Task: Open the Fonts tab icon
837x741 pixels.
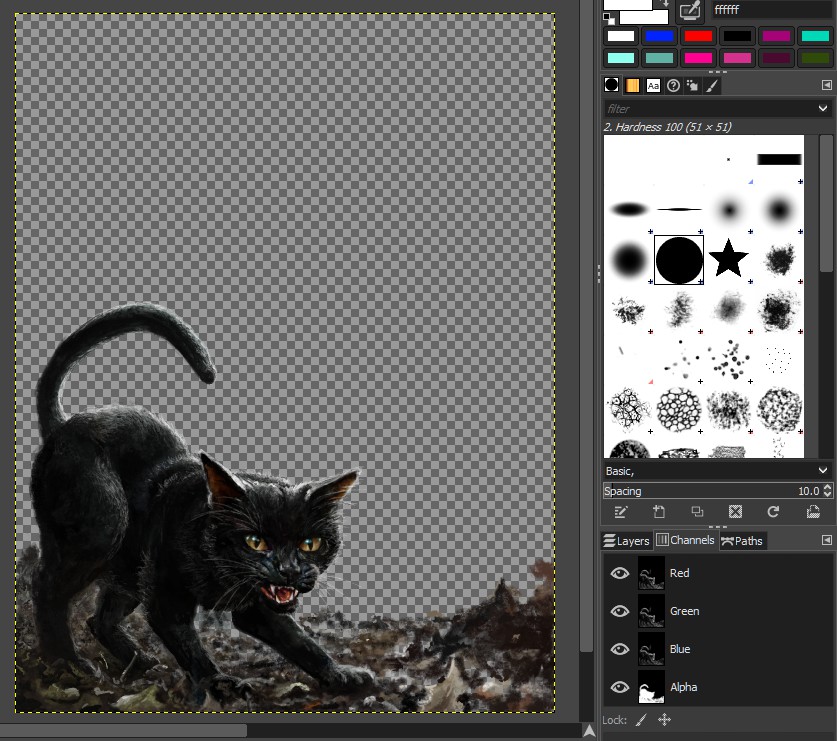Action: (653, 86)
